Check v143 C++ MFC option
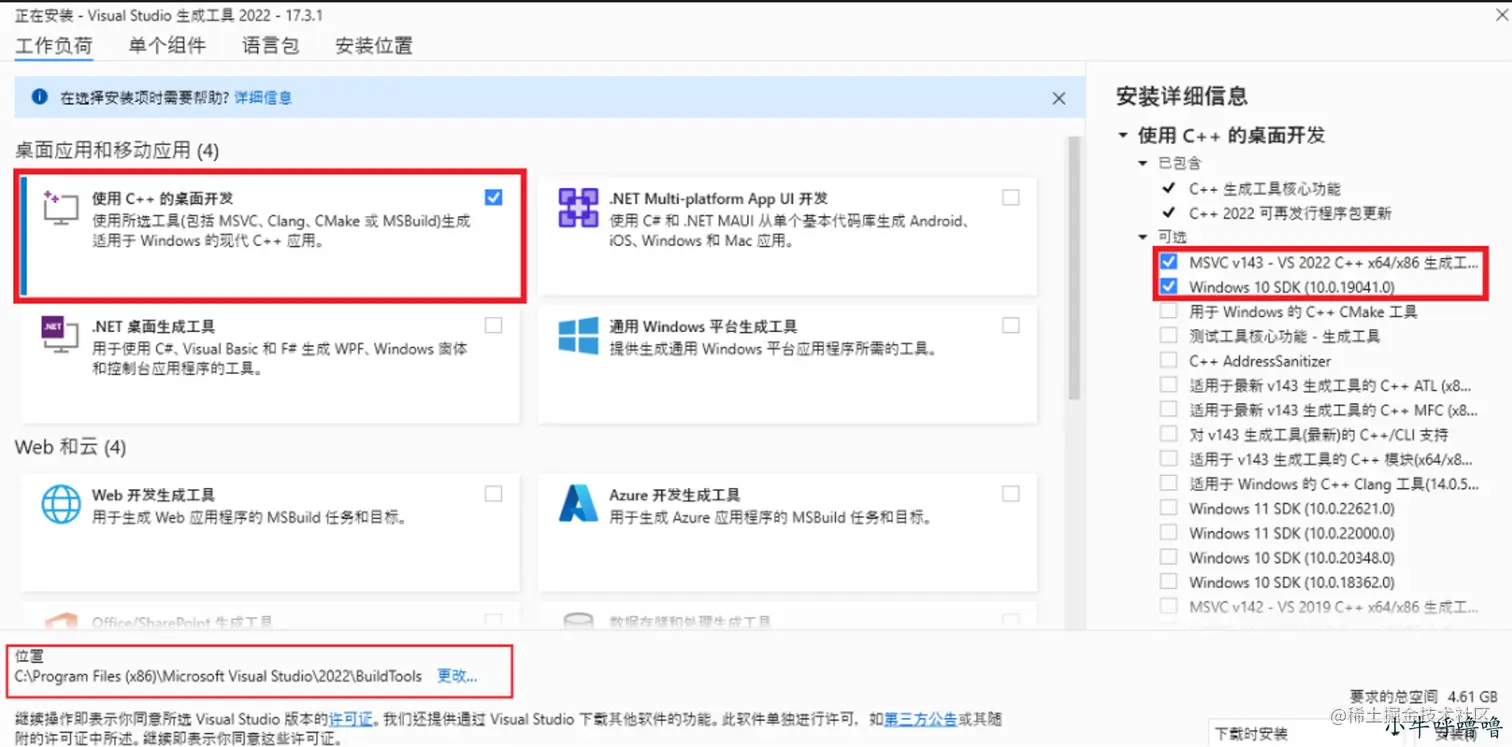 pyautogui.click(x=1168, y=409)
